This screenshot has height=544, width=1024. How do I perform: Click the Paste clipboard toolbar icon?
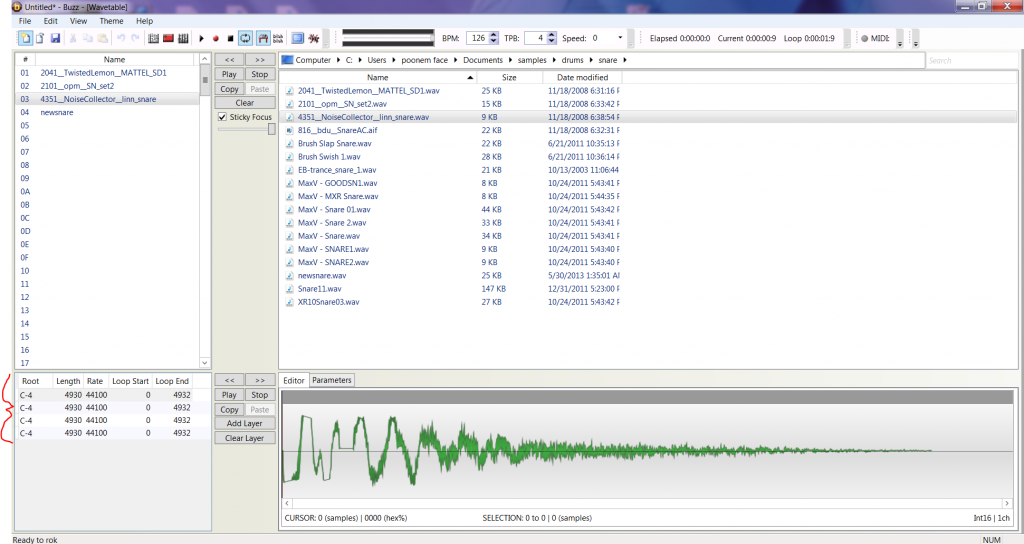pos(103,39)
